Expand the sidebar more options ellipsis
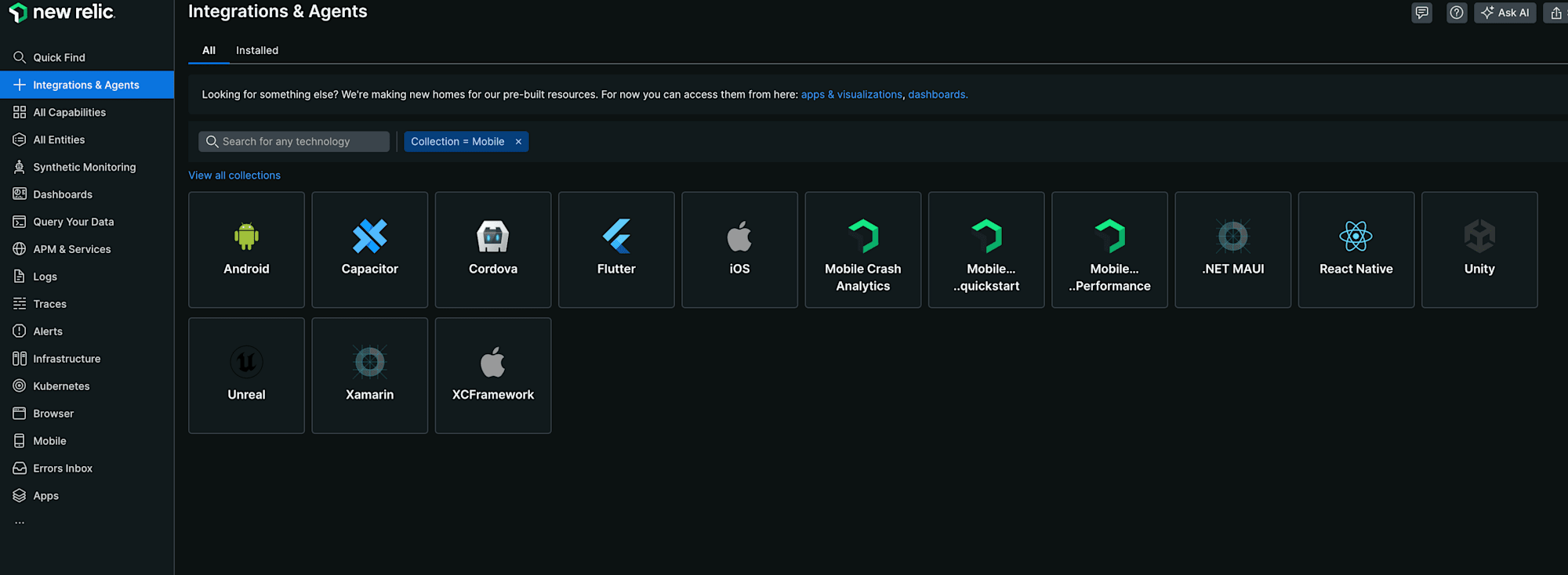The image size is (1568, 575). pyautogui.click(x=20, y=523)
